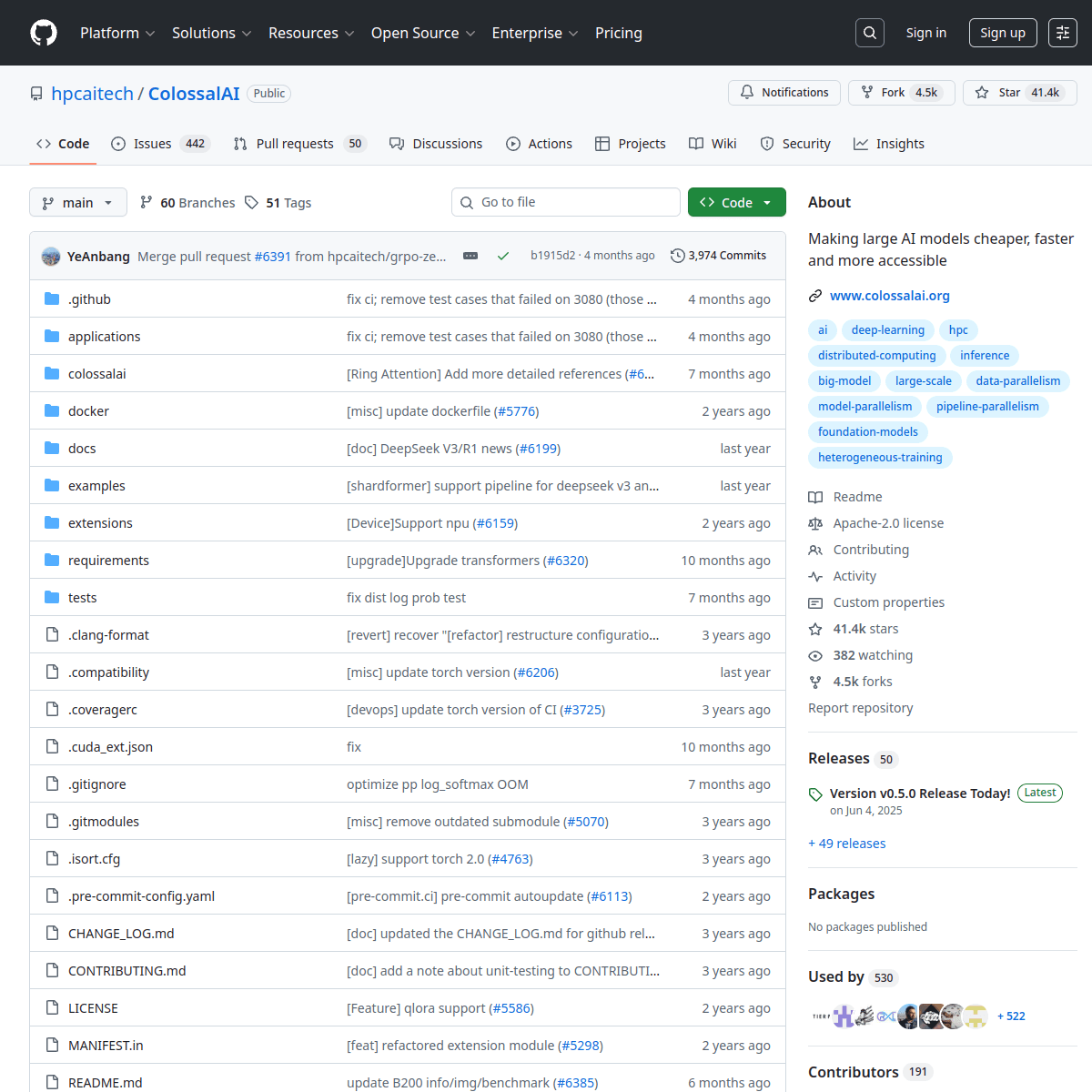Click the GitHub logo icon
Image resolution: width=1092 pixels, height=1092 pixels.
pos(44,33)
